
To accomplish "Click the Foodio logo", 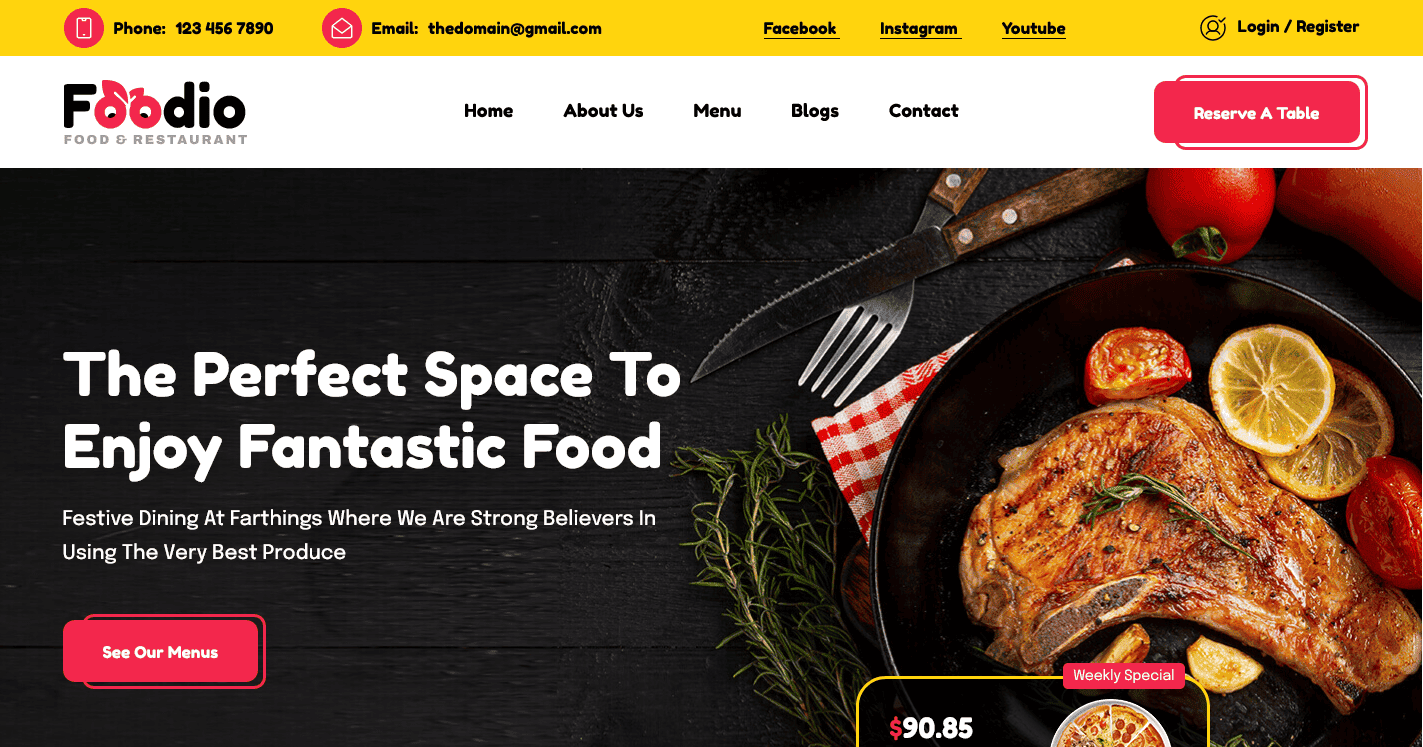I will pos(155,112).
